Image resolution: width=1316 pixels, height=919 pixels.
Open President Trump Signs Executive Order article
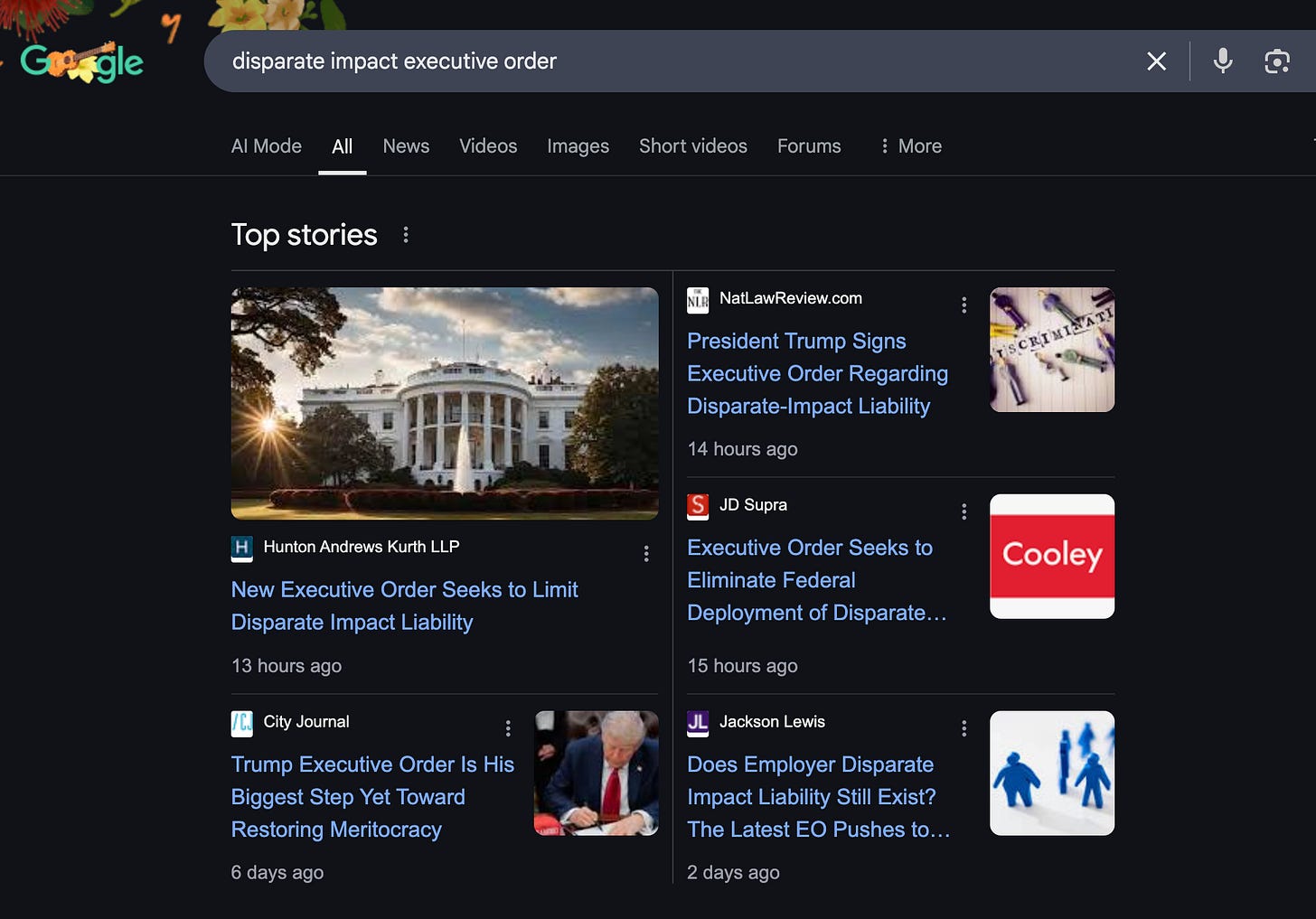point(817,373)
